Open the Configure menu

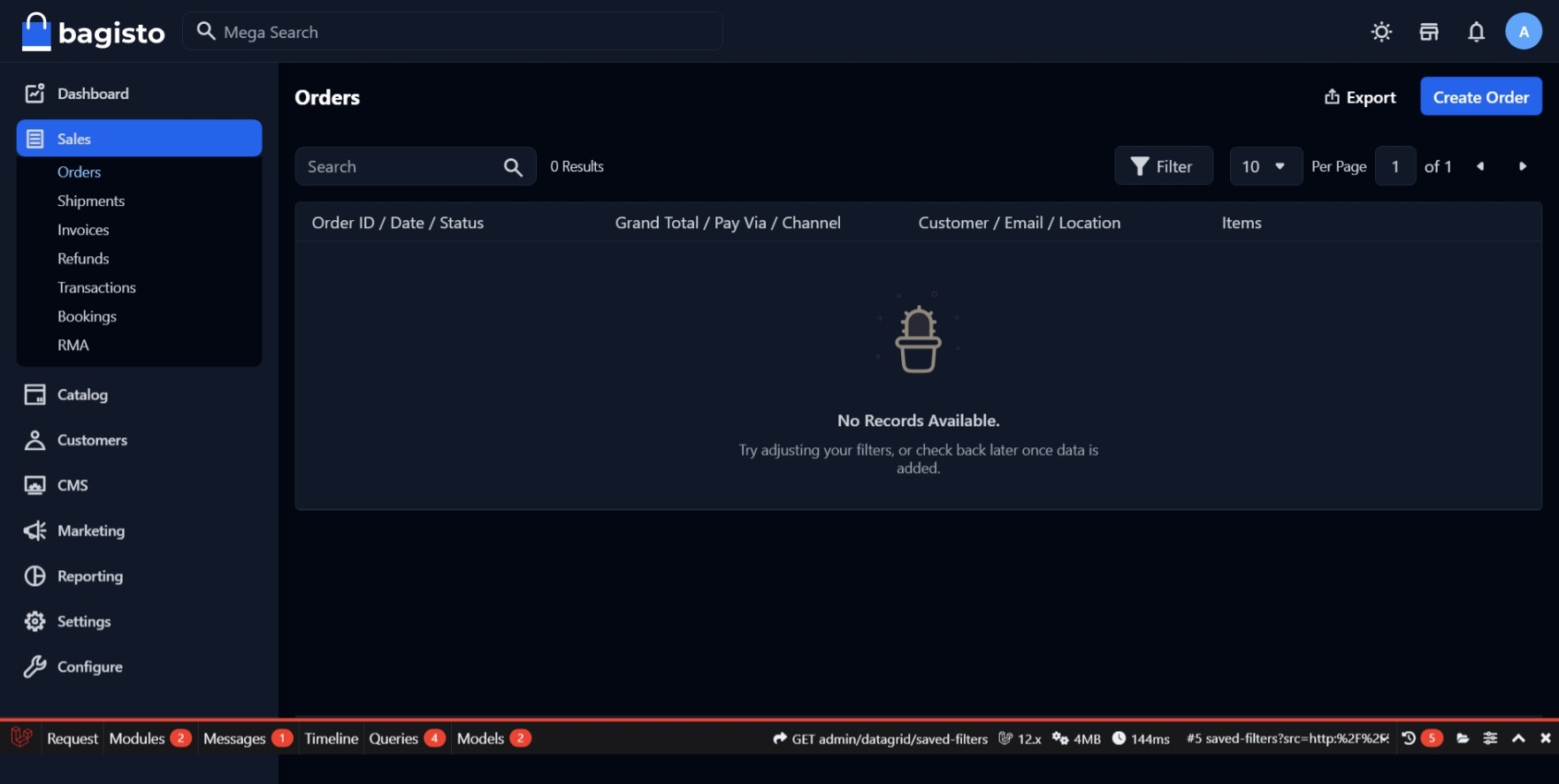coord(139,666)
